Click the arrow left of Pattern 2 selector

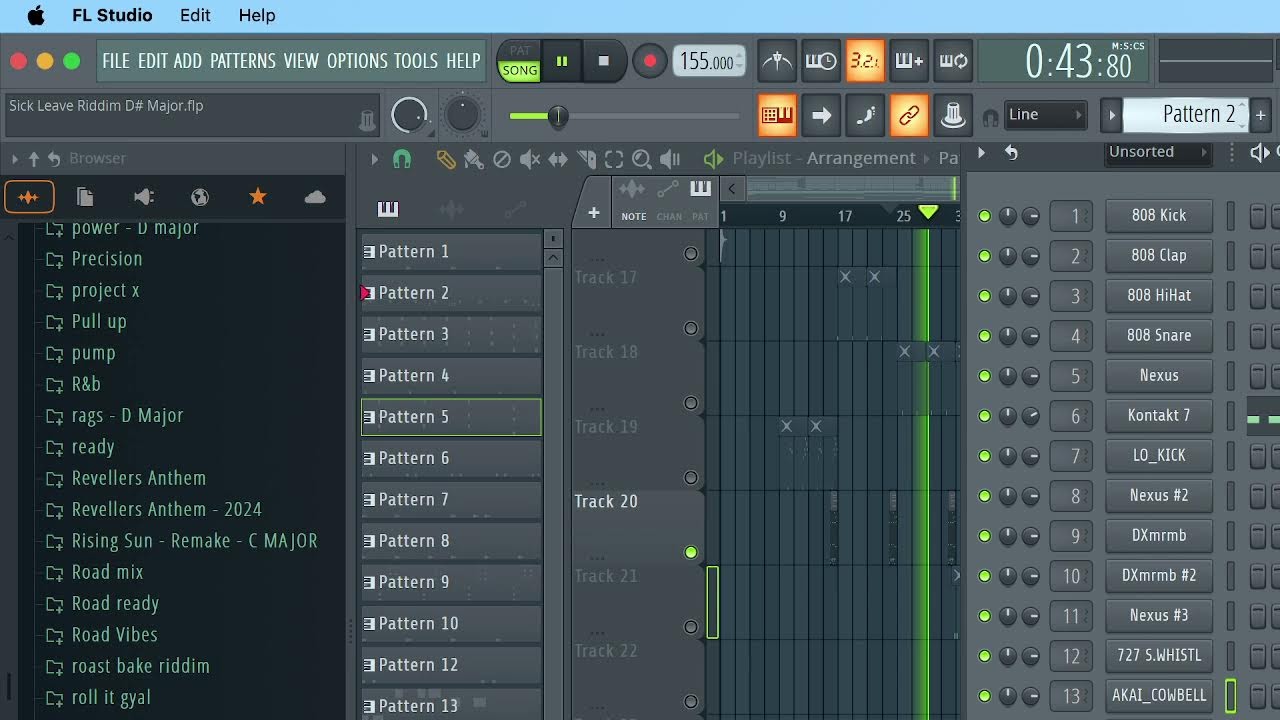[x=1111, y=115]
